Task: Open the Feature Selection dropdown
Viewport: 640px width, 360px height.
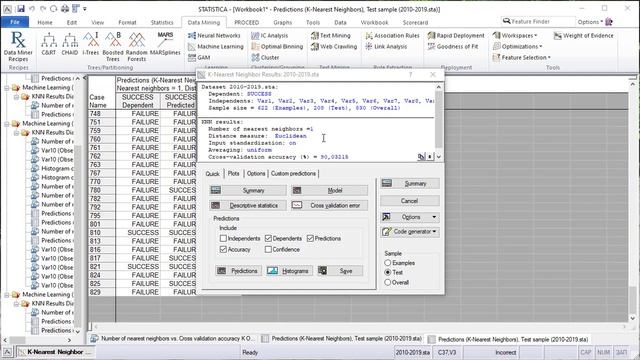Action: coord(522,58)
